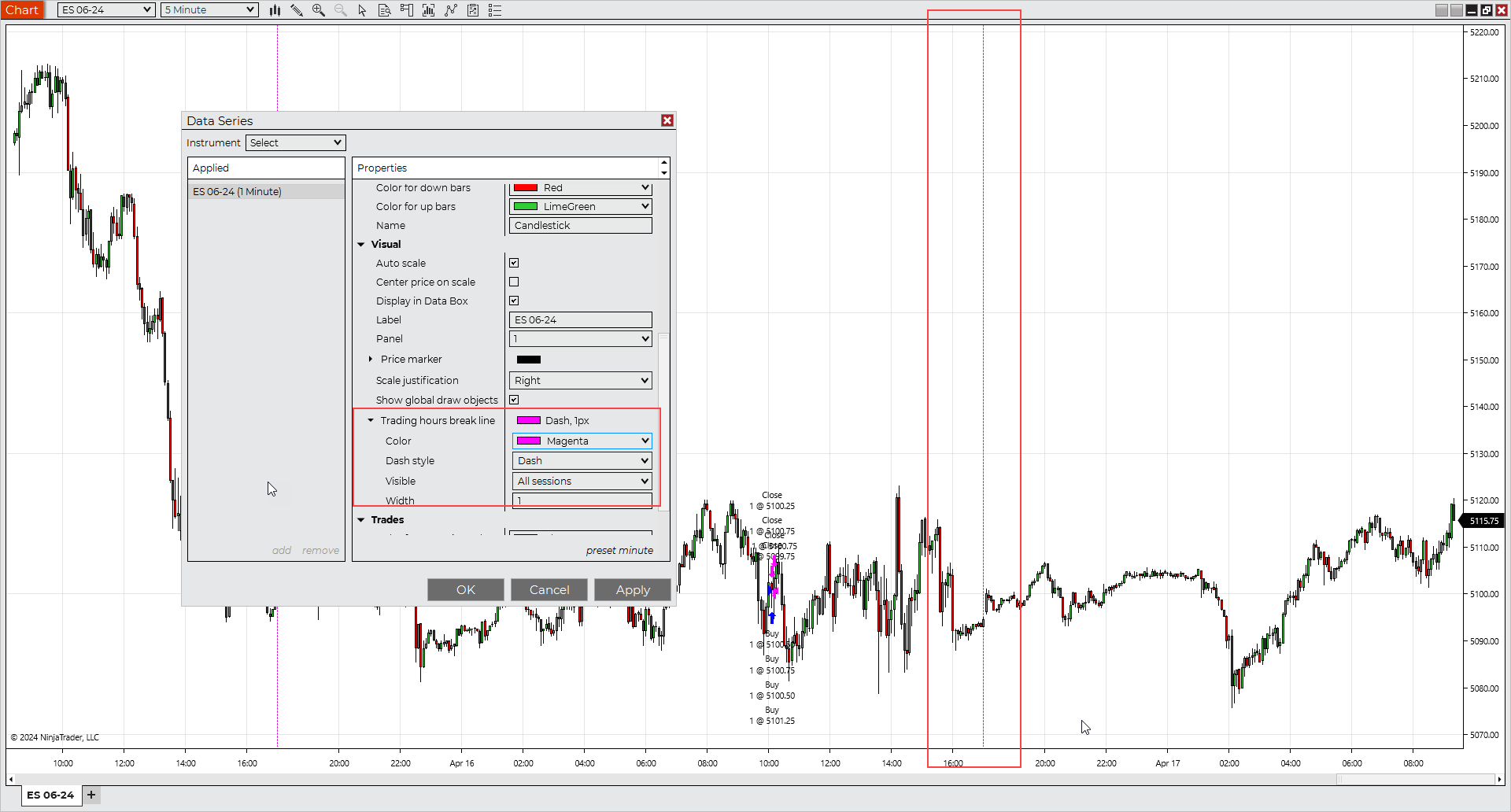Collapse the Trades section
Screen dimensions: 1511x812
click(x=361, y=520)
